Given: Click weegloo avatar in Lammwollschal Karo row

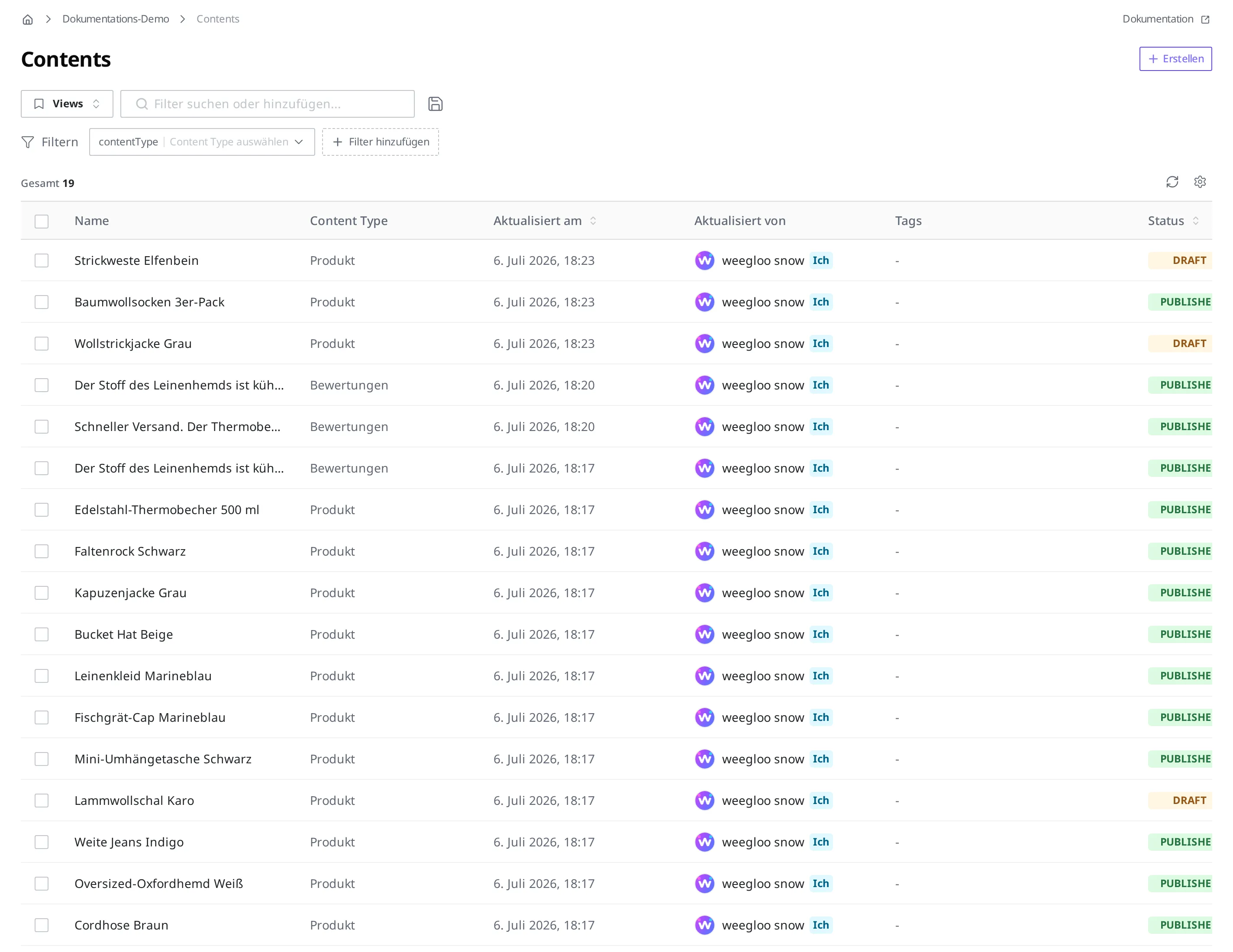Looking at the screenshot, I should click(704, 800).
